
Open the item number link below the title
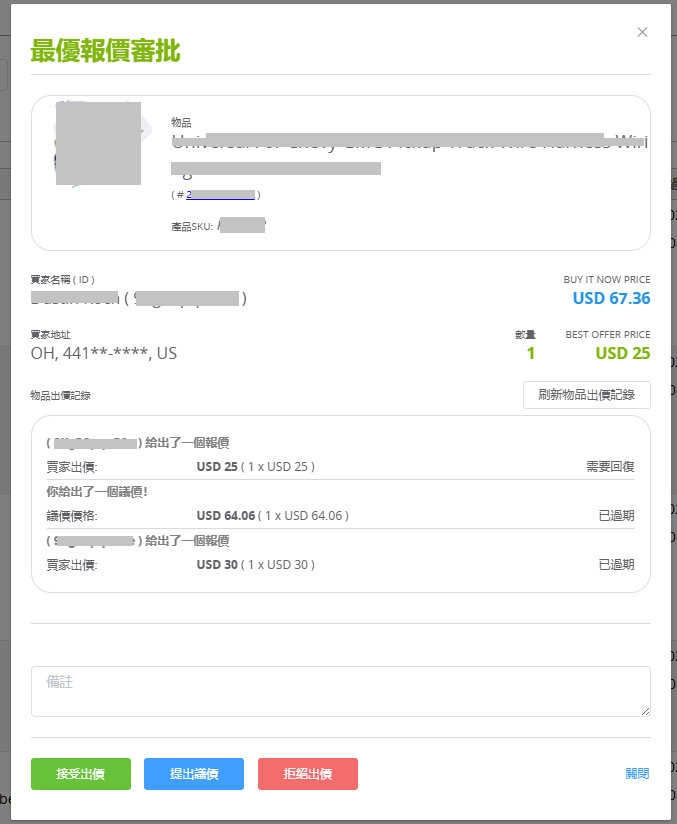point(220,195)
